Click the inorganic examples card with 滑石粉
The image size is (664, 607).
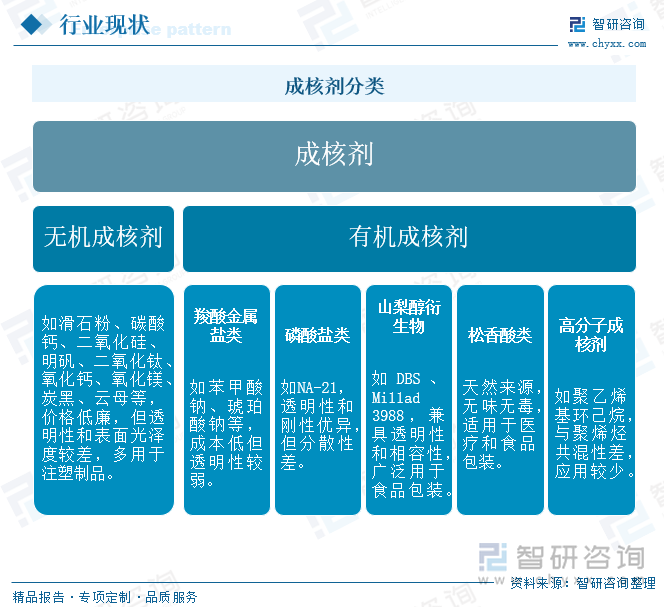(x=104, y=400)
